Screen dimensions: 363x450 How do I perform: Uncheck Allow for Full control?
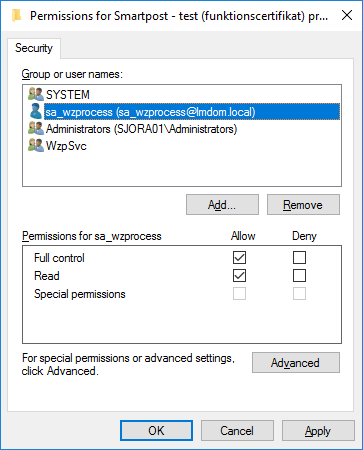click(x=239, y=258)
